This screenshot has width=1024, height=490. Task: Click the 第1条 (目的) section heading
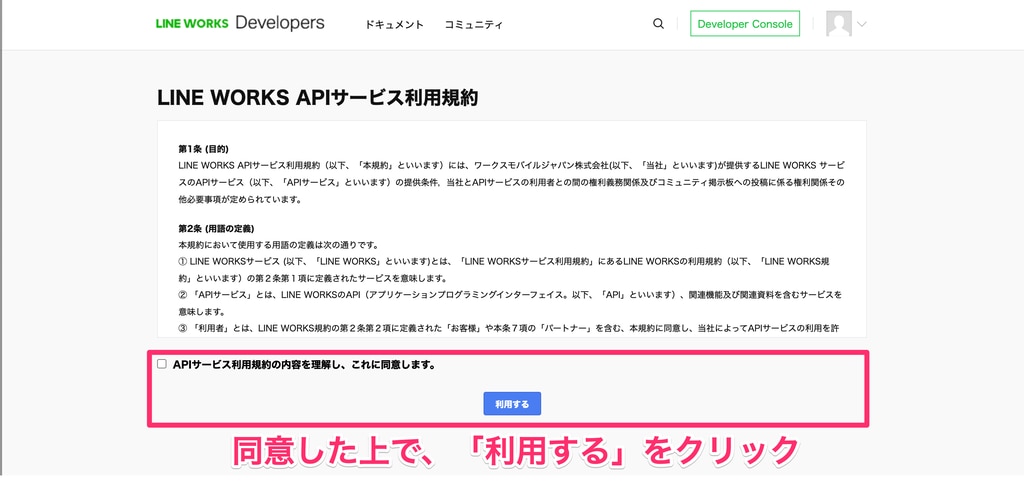pyautogui.click(x=204, y=148)
